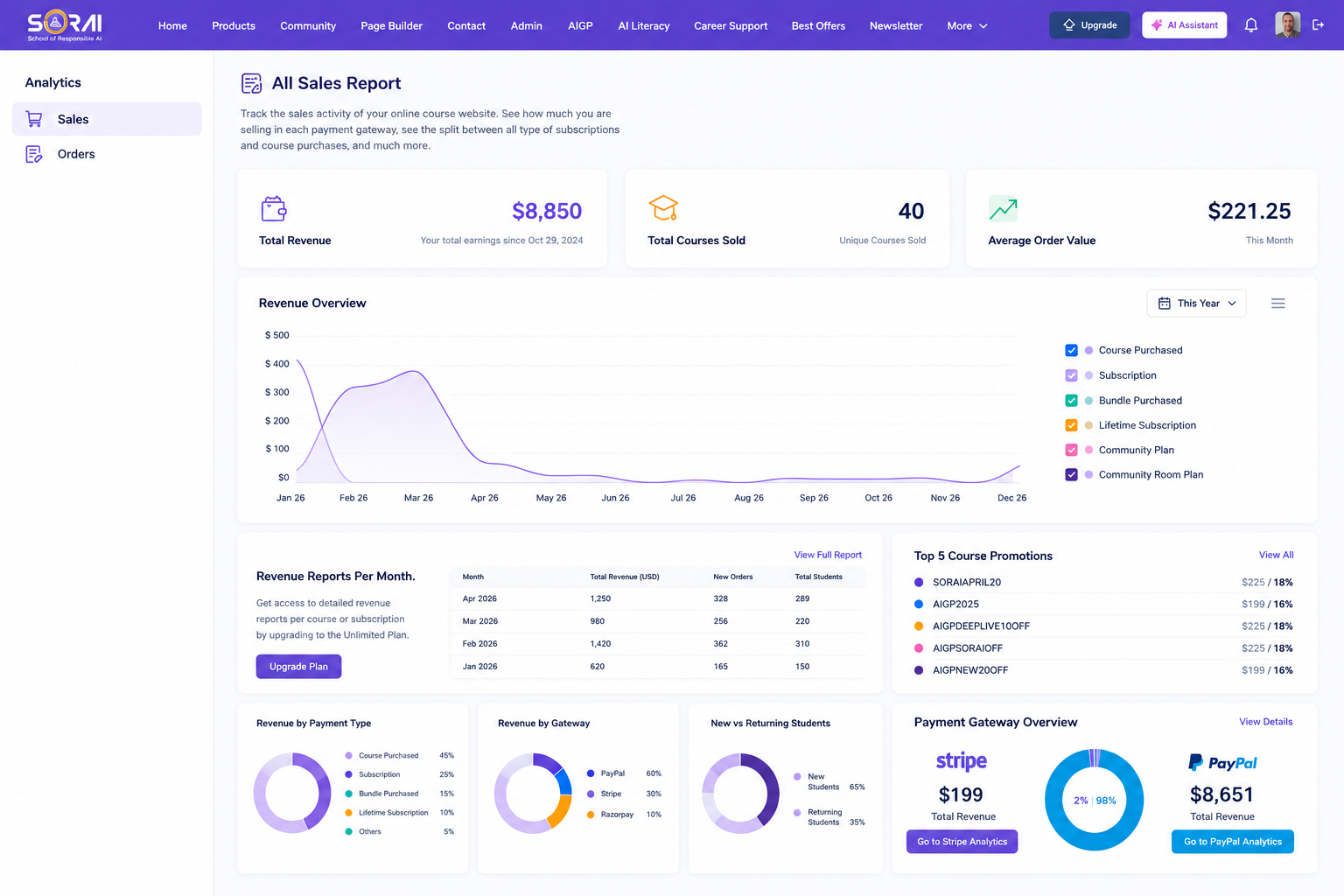
Task: Launch the AI Assistant button
Action: point(1184,25)
